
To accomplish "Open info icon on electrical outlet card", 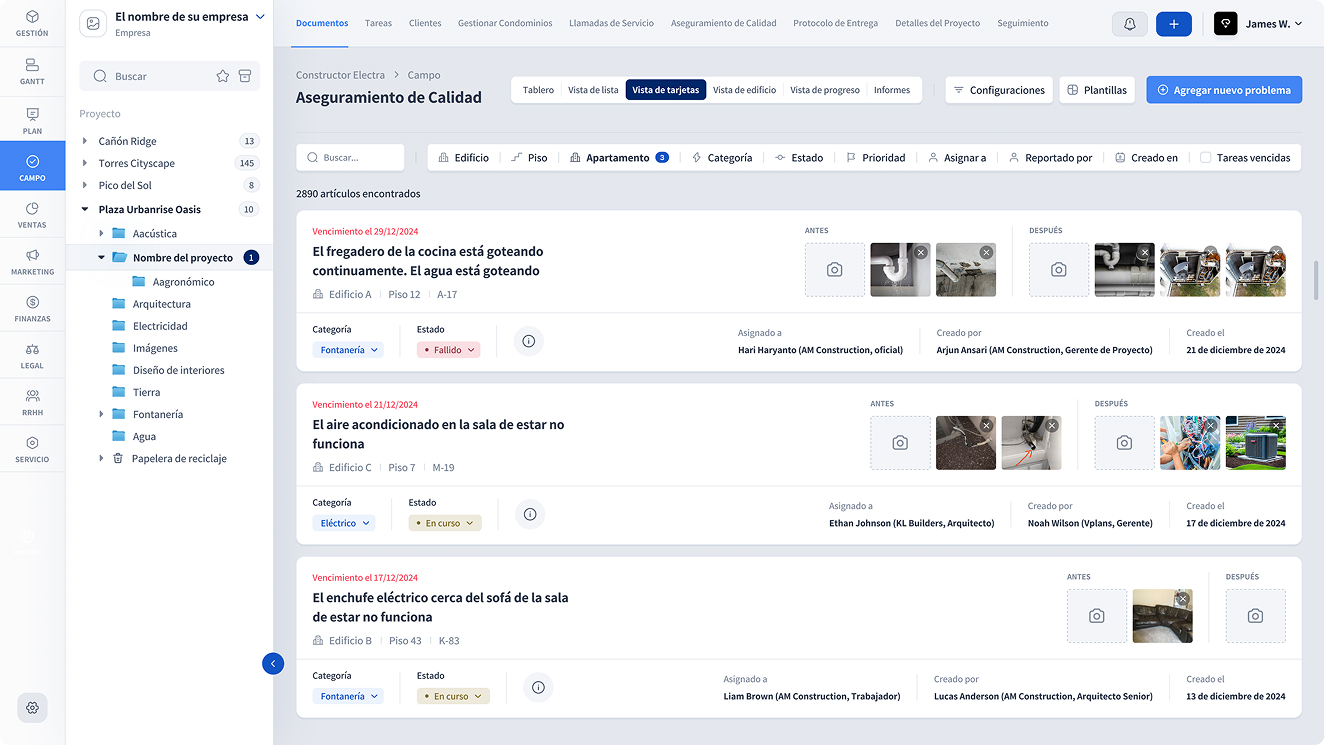I will click(x=538, y=687).
